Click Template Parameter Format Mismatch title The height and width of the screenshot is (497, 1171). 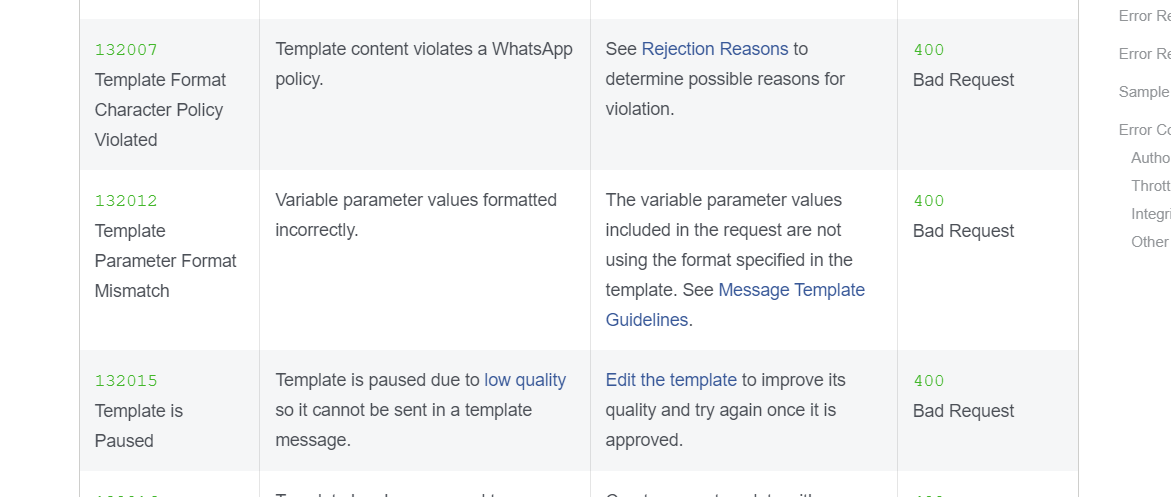(x=165, y=261)
